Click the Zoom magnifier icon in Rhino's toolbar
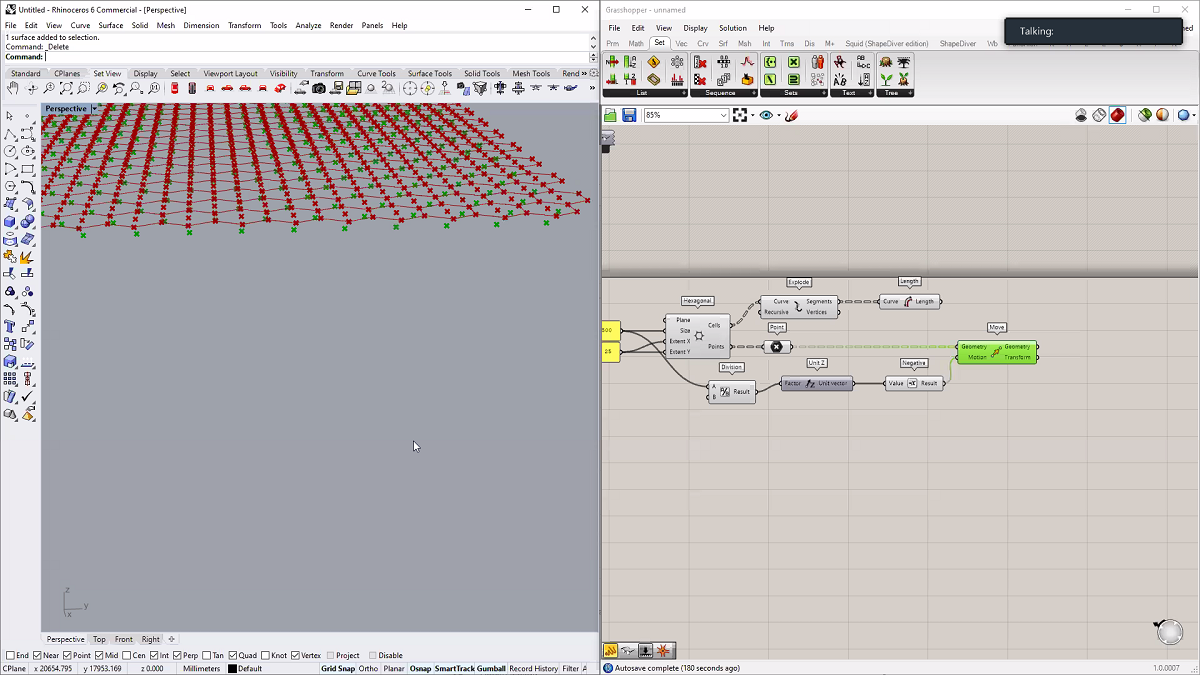 tap(48, 88)
